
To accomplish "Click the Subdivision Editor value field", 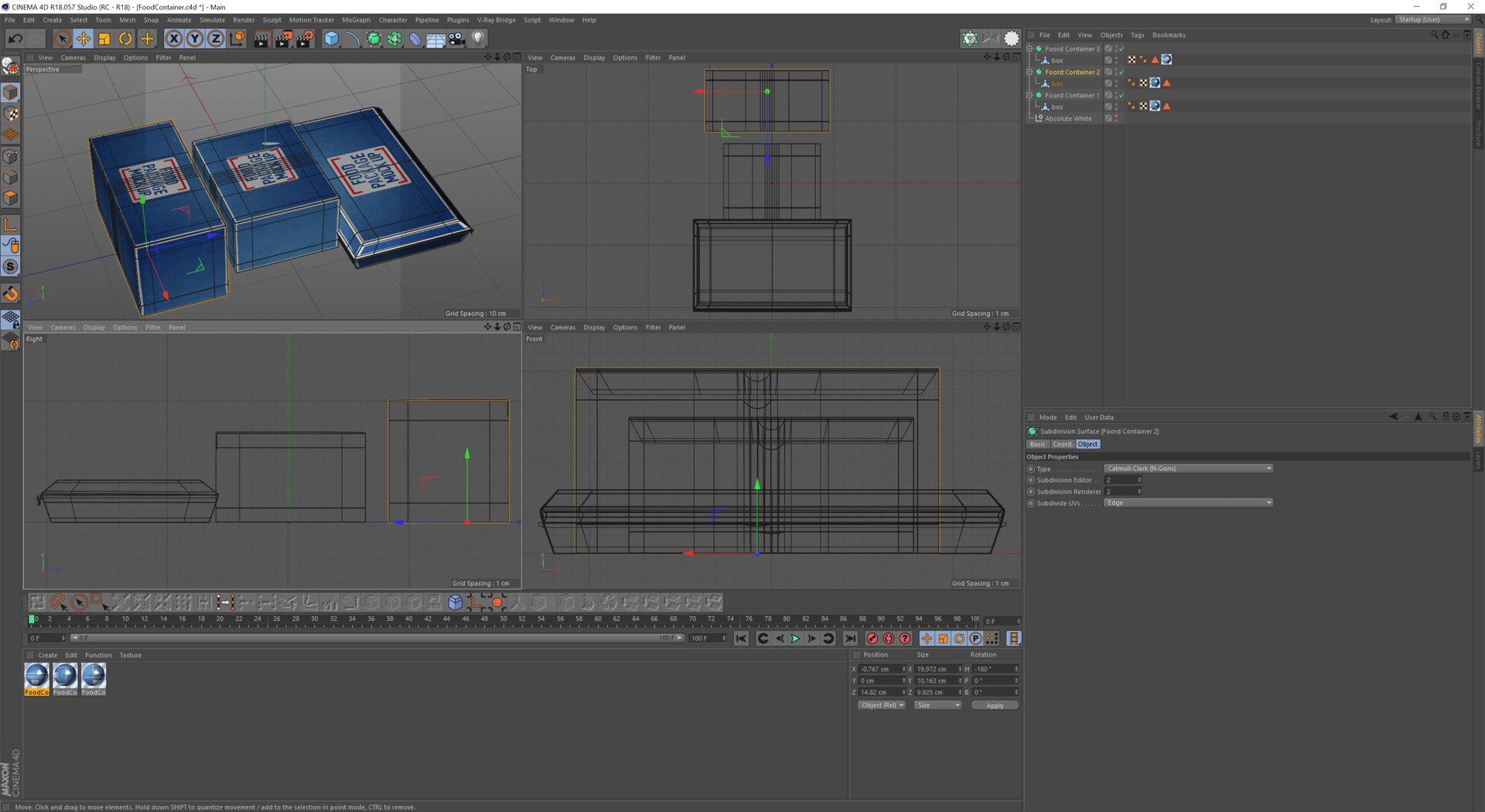I will point(1123,480).
